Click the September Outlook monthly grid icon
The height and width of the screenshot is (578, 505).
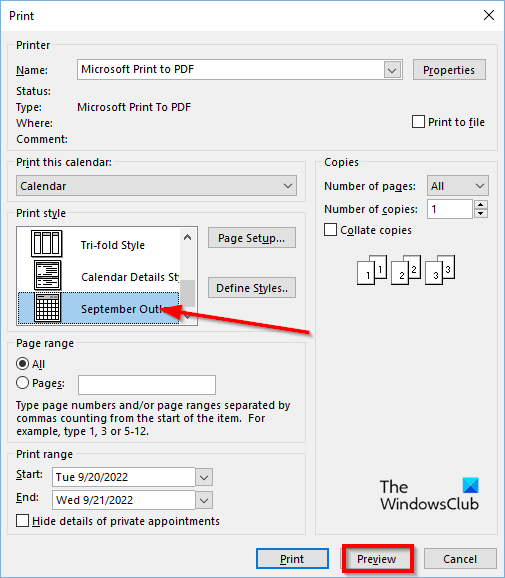pos(48,307)
